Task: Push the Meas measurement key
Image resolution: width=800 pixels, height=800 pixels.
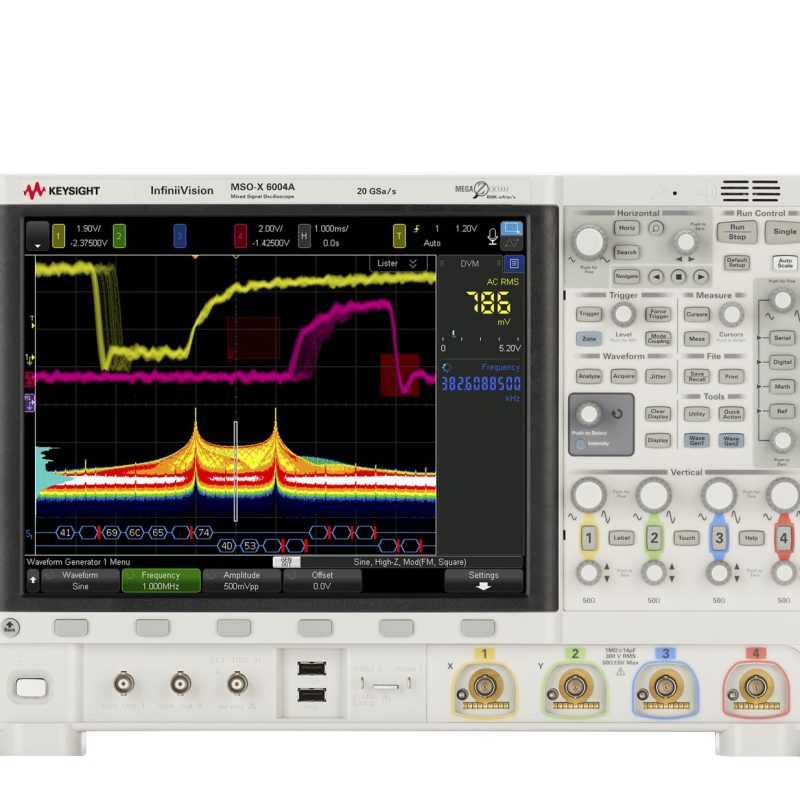Action: coord(696,338)
